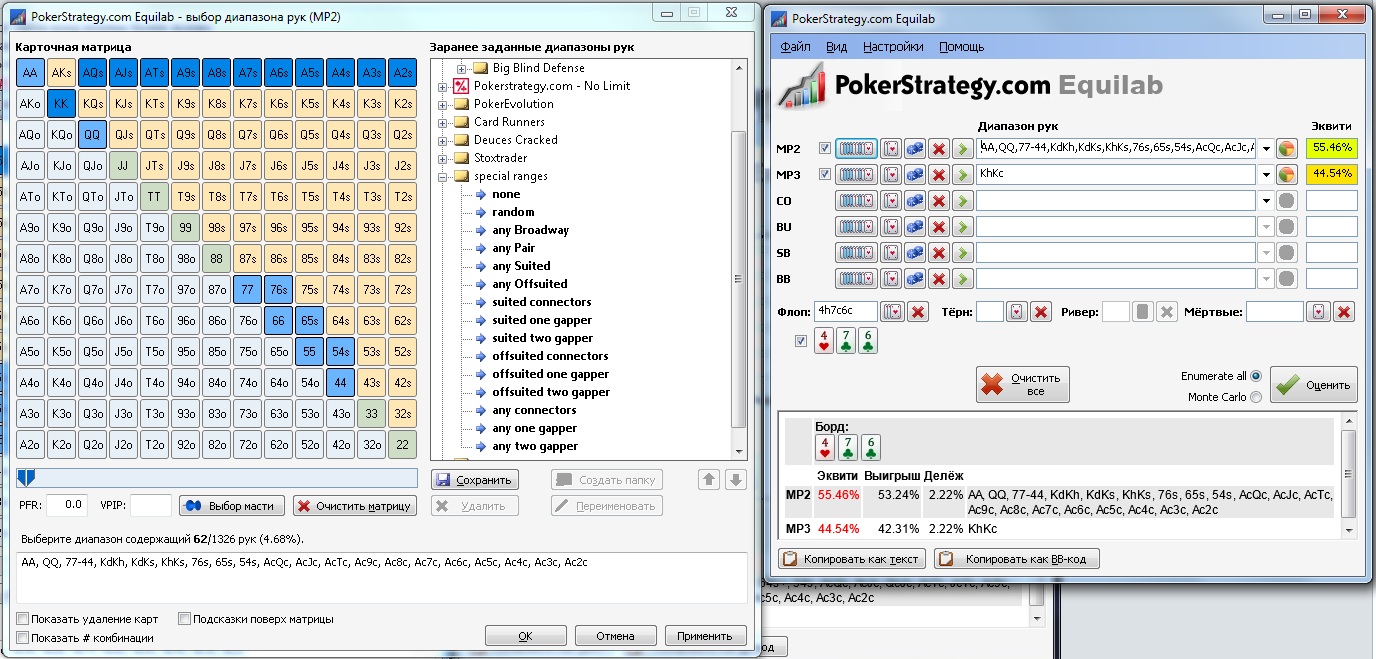Click the range percentage slider handle
This screenshot has height=659, width=1376.
[x=27, y=478]
